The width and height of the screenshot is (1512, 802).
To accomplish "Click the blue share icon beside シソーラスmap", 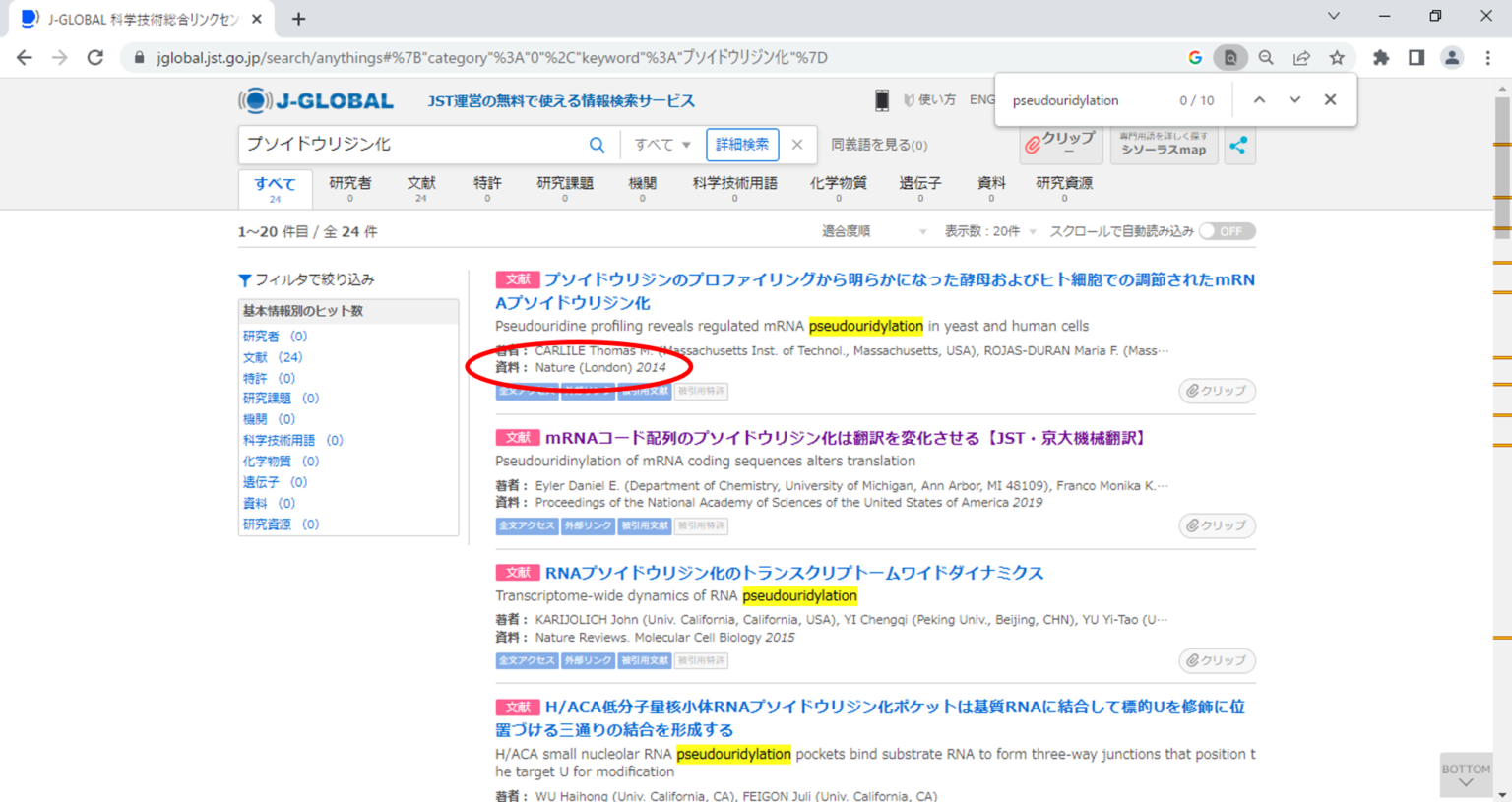I will (x=1239, y=145).
